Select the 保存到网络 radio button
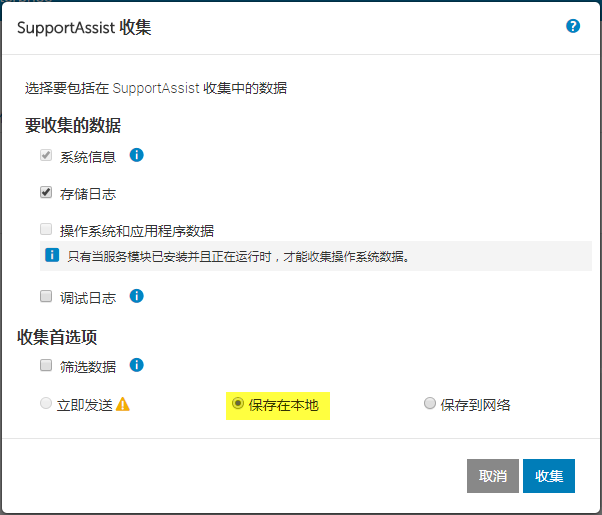This screenshot has height=515, width=602. 430,403
